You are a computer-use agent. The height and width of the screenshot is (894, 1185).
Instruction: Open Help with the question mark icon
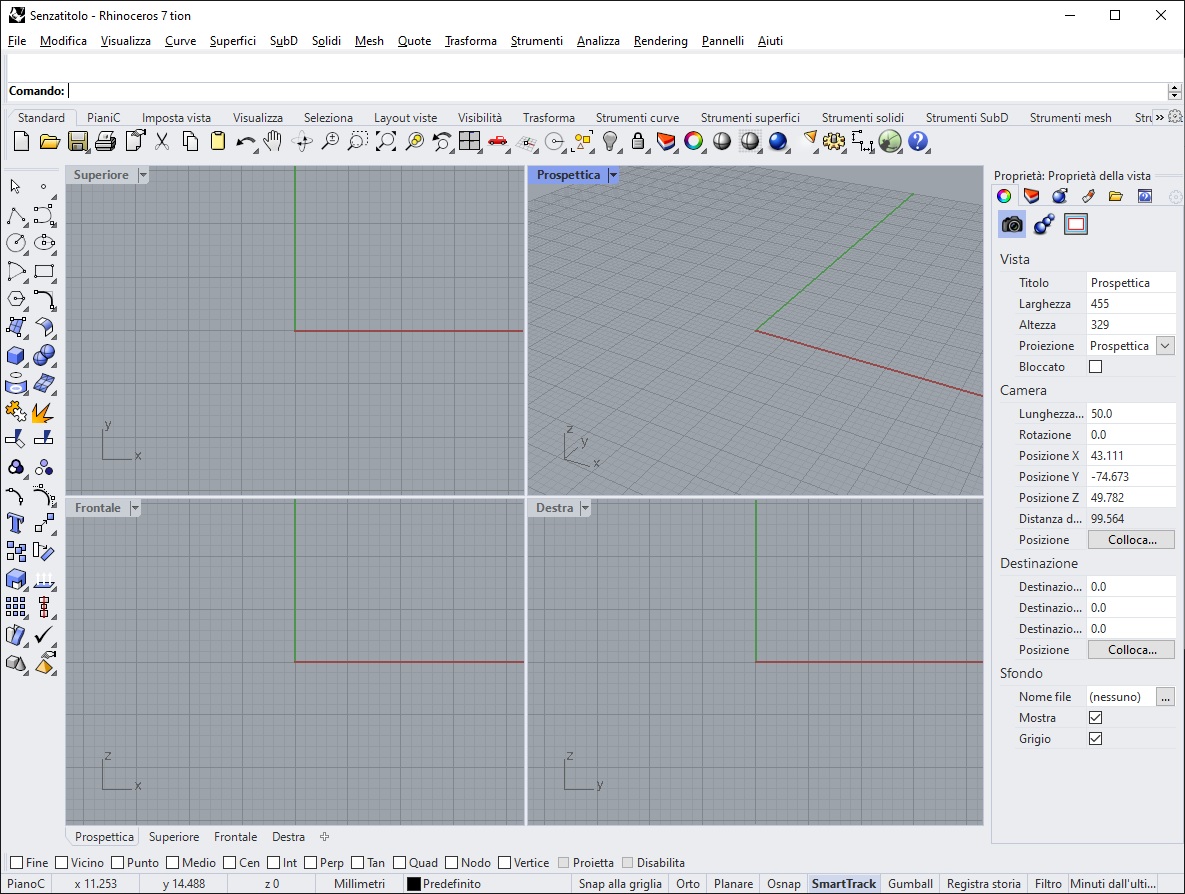(917, 141)
